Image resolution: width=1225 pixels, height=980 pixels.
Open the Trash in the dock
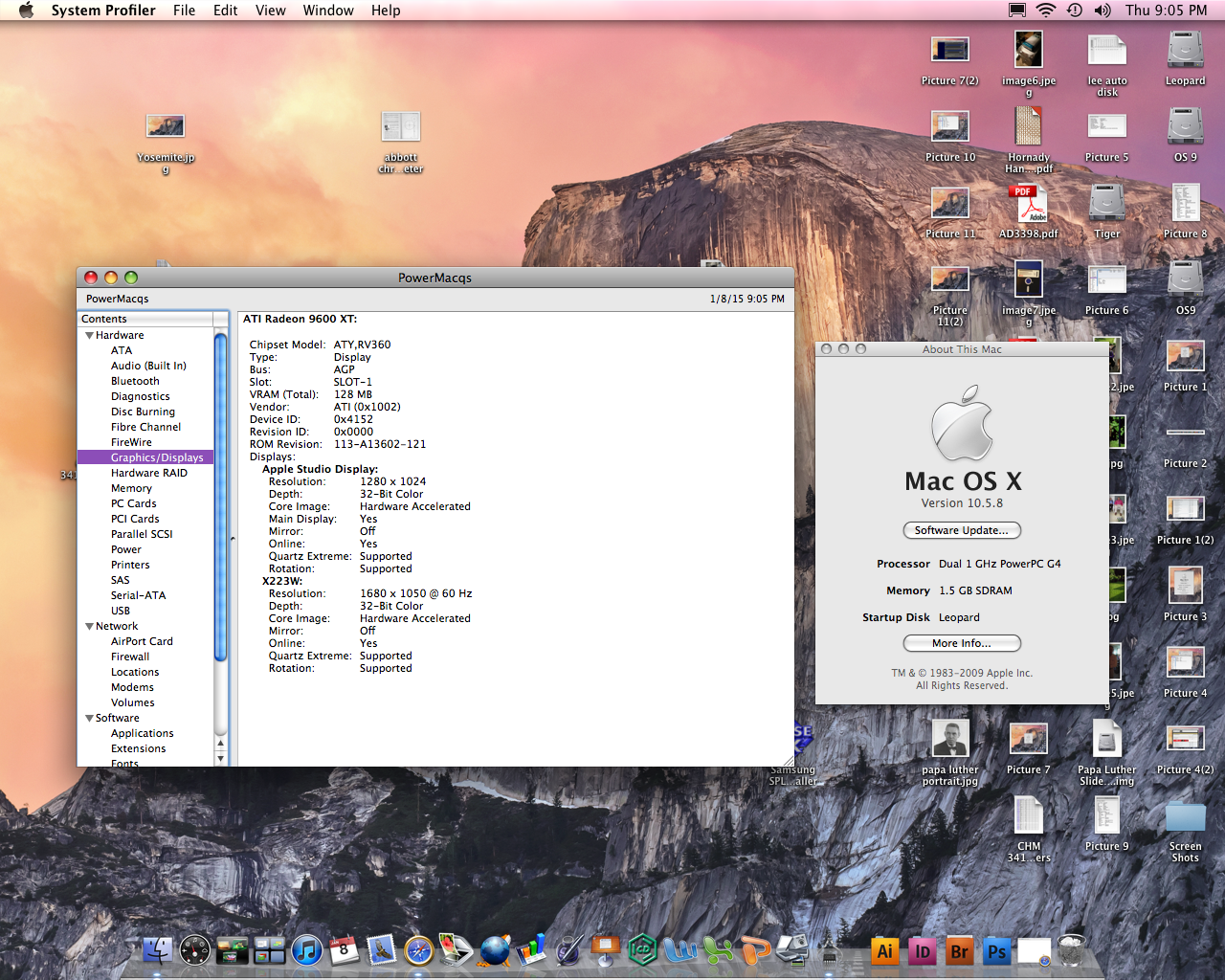[x=1071, y=950]
